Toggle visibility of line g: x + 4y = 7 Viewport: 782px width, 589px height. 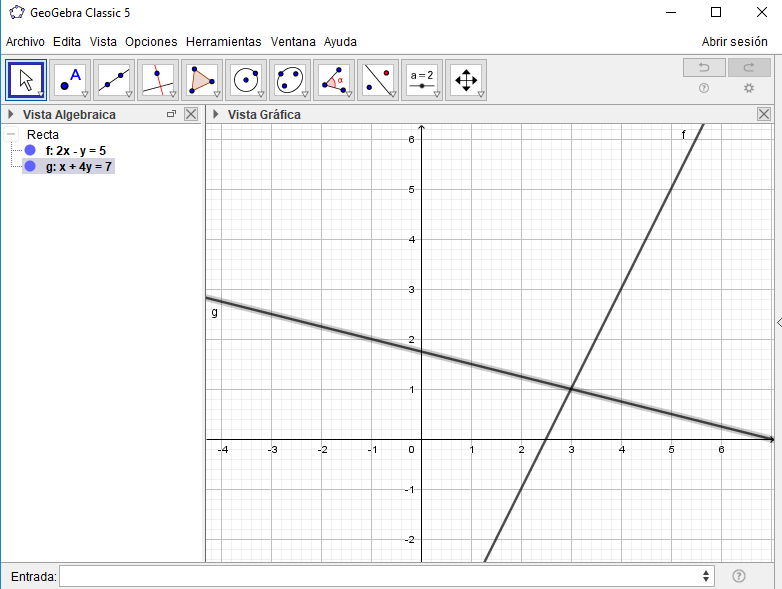pos(30,166)
